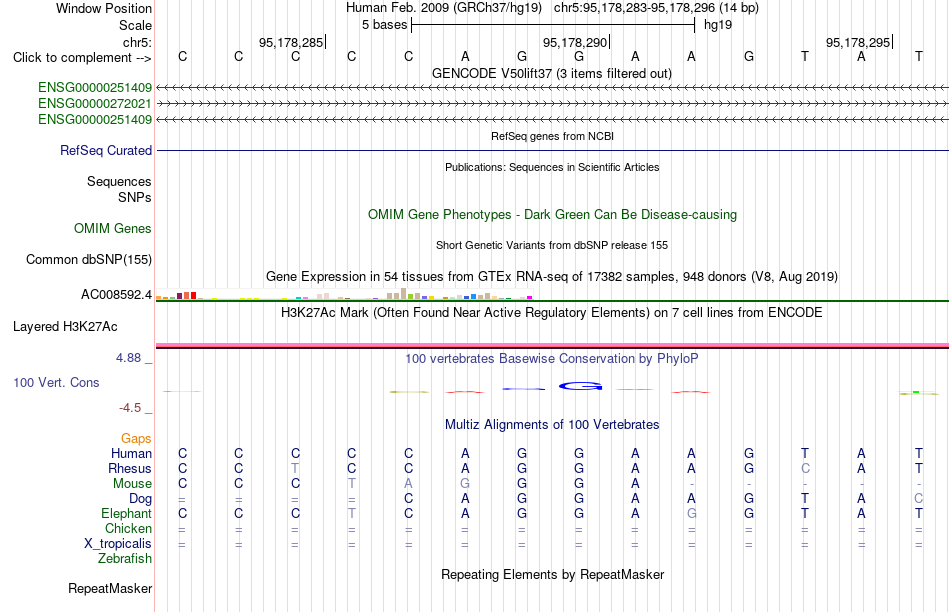Open 'Multiz Alignments of 100 Vertebrates' title
Image resolution: width=950 pixels, height=612 pixels.
[552, 424]
